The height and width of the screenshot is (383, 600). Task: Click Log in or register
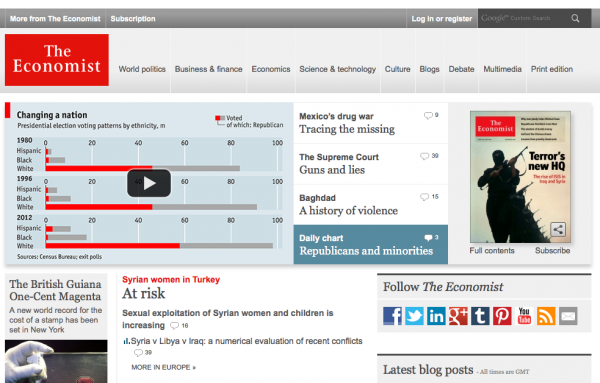(442, 19)
